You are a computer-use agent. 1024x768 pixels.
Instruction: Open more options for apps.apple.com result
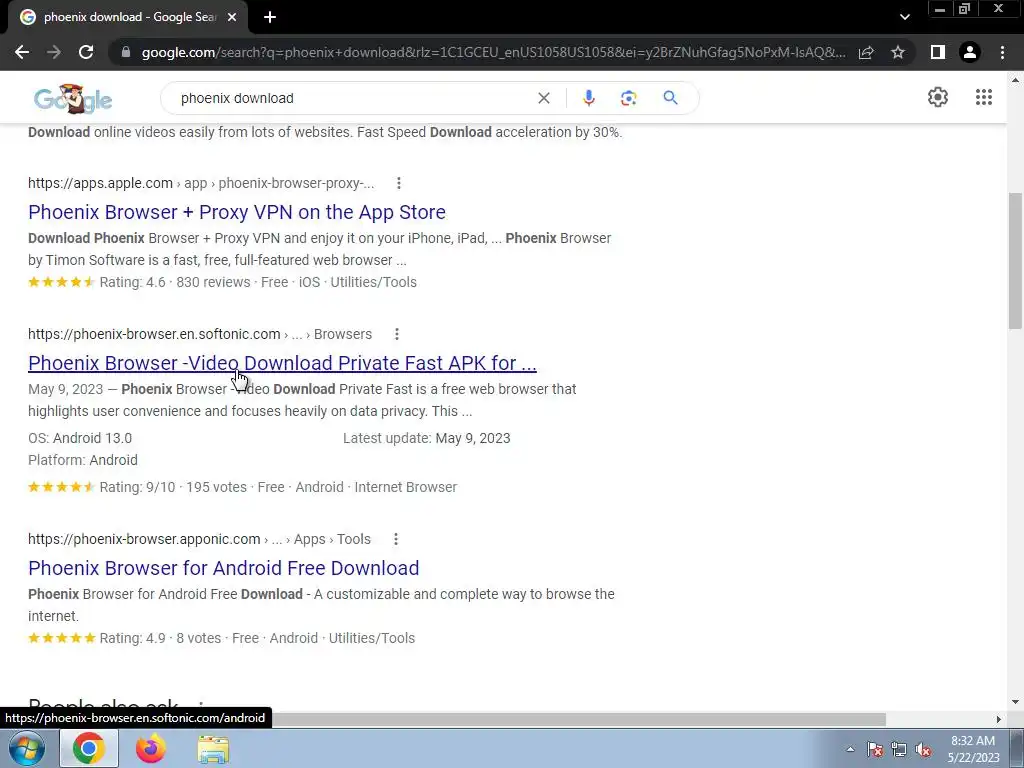coord(398,184)
